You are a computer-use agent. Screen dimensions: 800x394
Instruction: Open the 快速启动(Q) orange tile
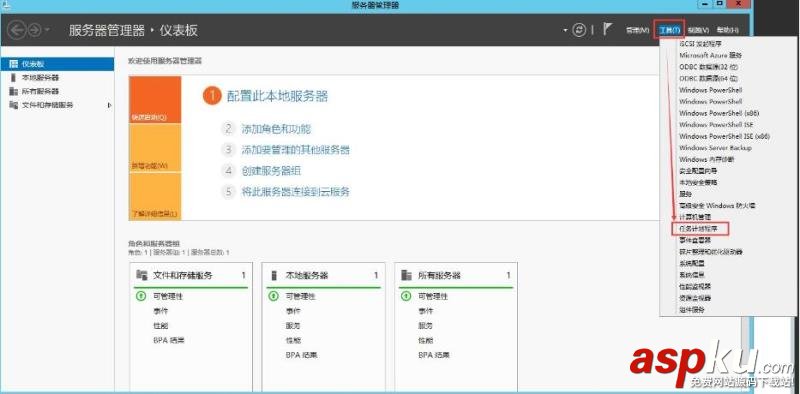pyautogui.click(x=155, y=100)
